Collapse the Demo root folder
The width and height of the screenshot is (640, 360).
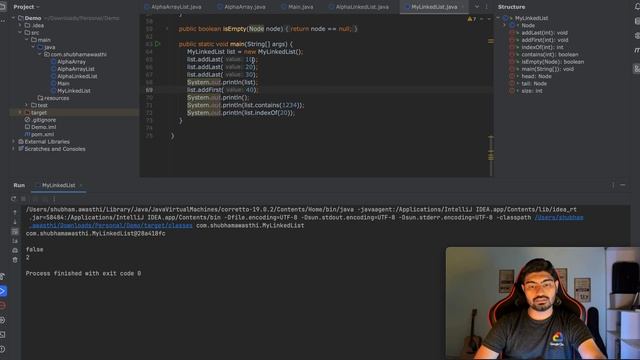(13, 18)
